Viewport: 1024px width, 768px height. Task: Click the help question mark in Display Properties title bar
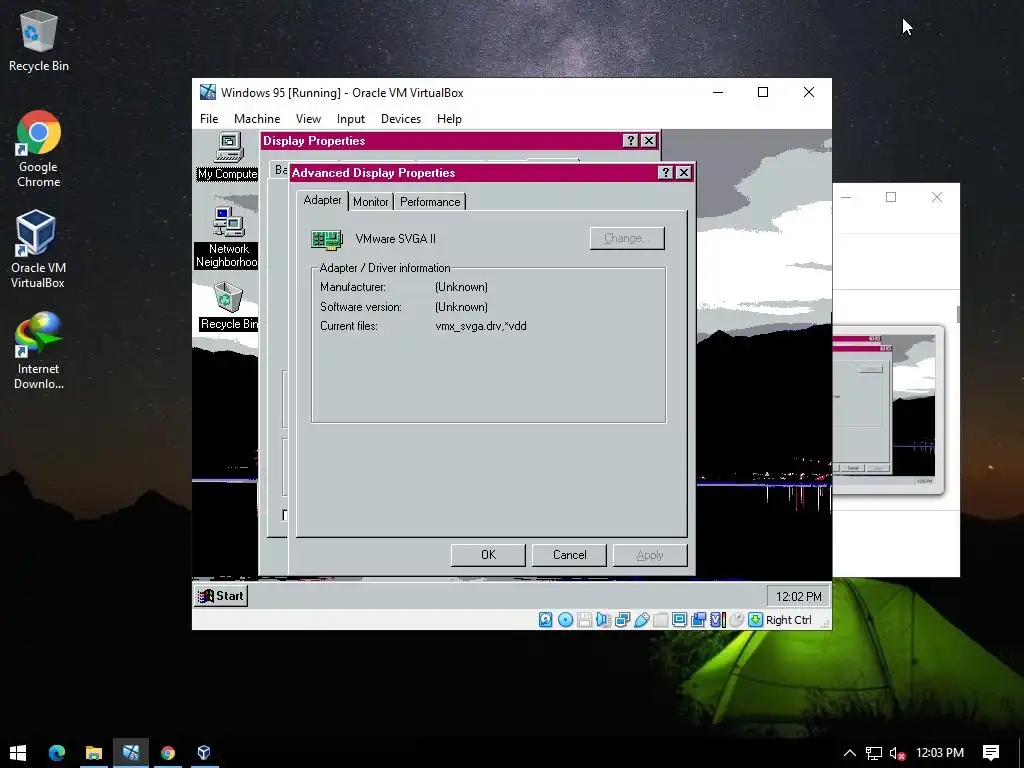630,140
